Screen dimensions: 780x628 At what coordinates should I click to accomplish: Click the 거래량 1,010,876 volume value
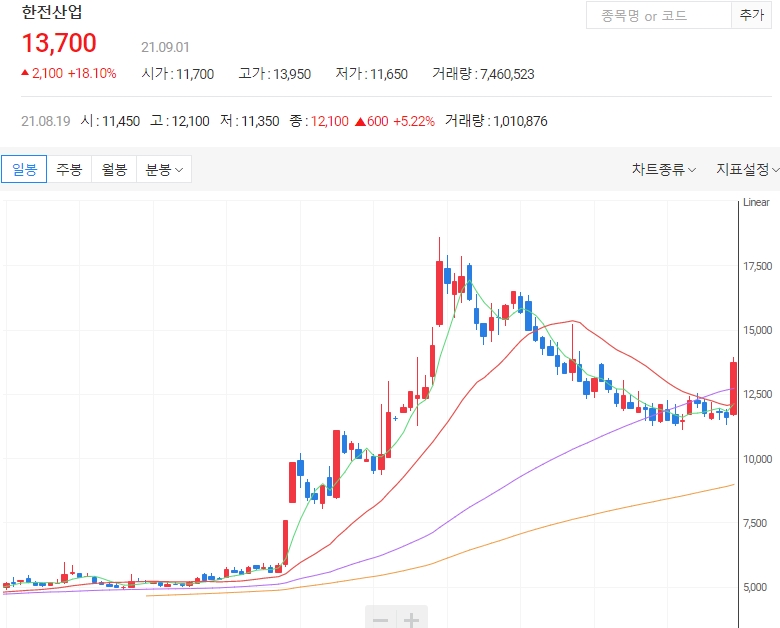click(x=496, y=121)
